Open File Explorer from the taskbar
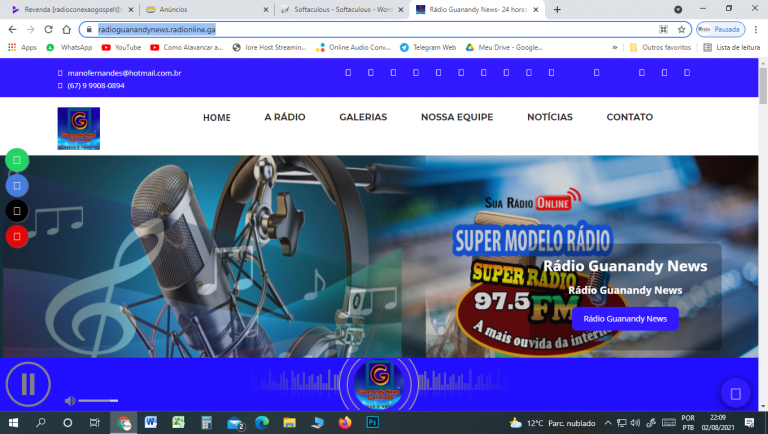Image resolution: width=768 pixels, height=434 pixels. coord(289,423)
